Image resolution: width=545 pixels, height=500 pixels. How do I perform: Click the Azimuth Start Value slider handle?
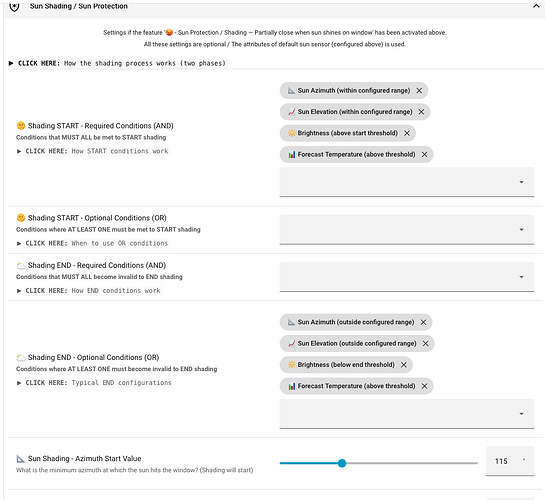click(342, 463)
